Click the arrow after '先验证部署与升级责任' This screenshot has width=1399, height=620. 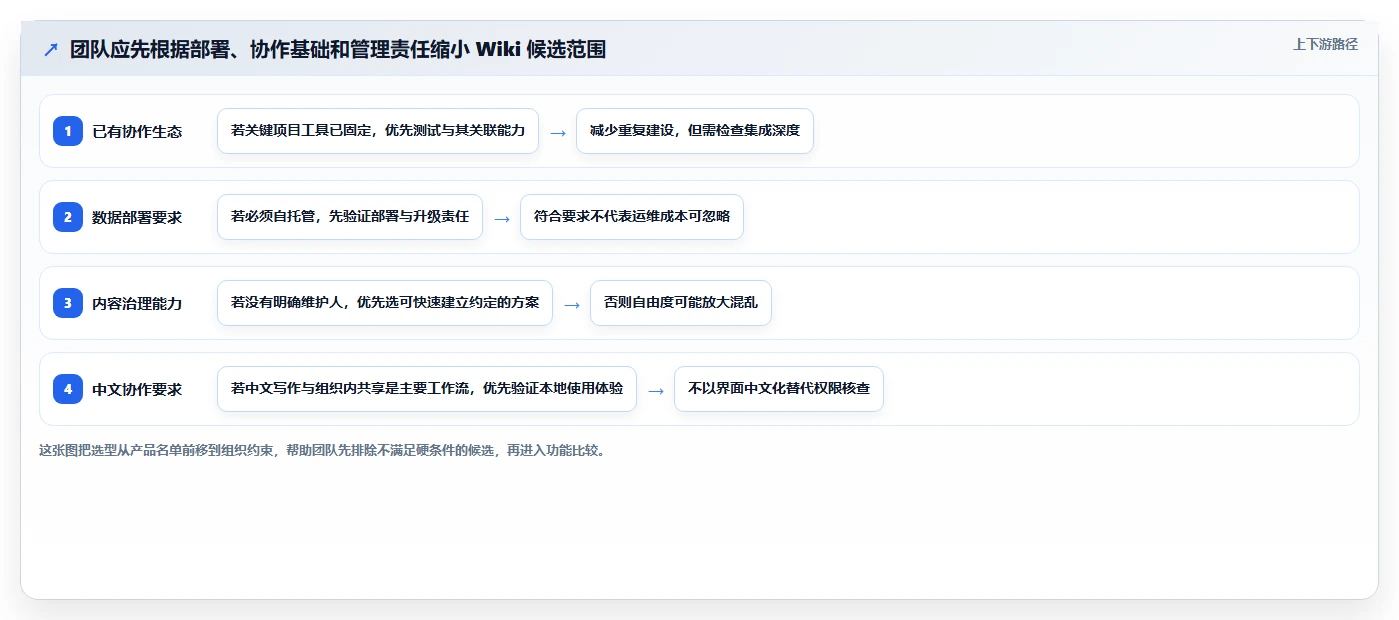point(502,218)
